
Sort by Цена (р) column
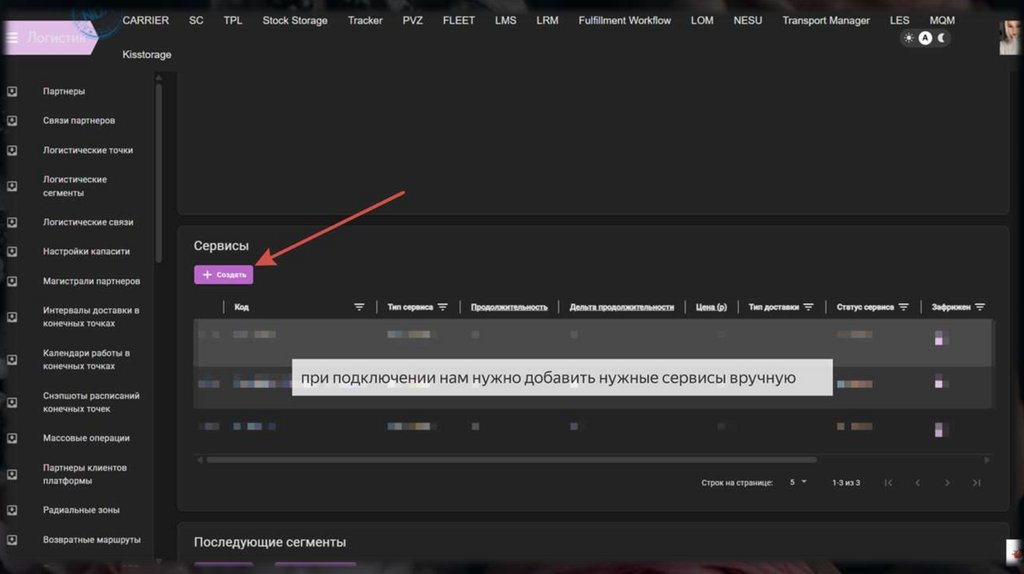point(711,307)
